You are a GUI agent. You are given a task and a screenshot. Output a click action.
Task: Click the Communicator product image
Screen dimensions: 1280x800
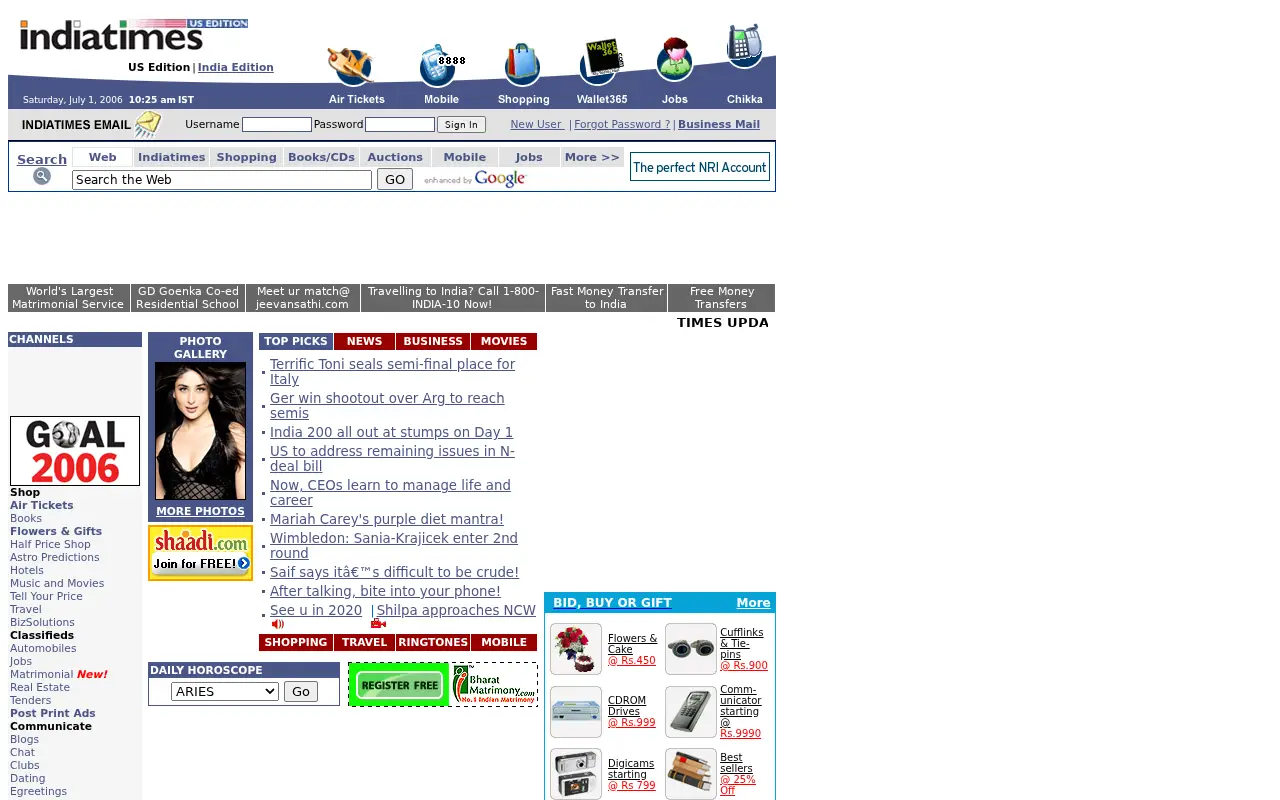pyautogui.click(x=691, y=712)
